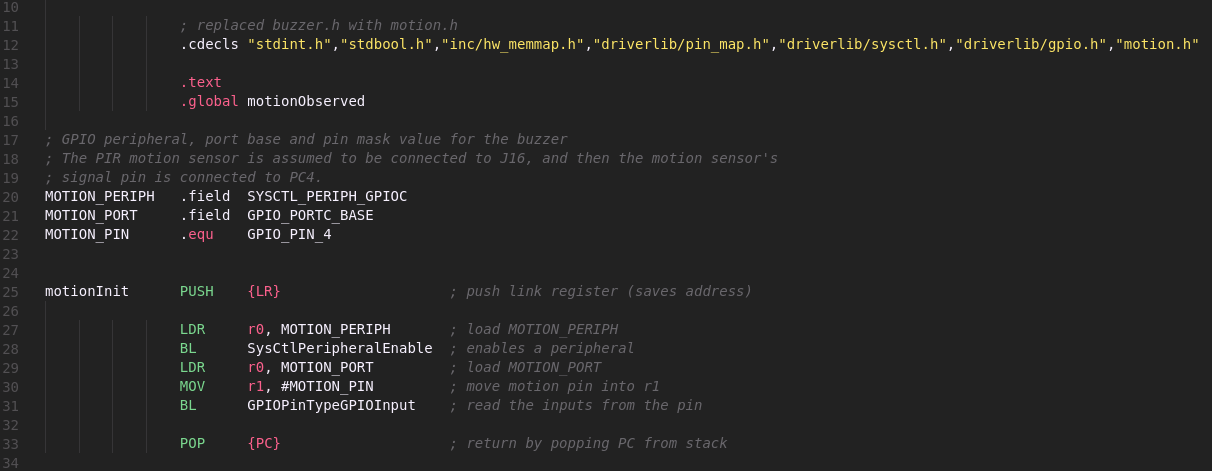
Task: Click the GPIOPinTypeGPIOInput function call
Action: pyautogui.click(x=331, y=405)
